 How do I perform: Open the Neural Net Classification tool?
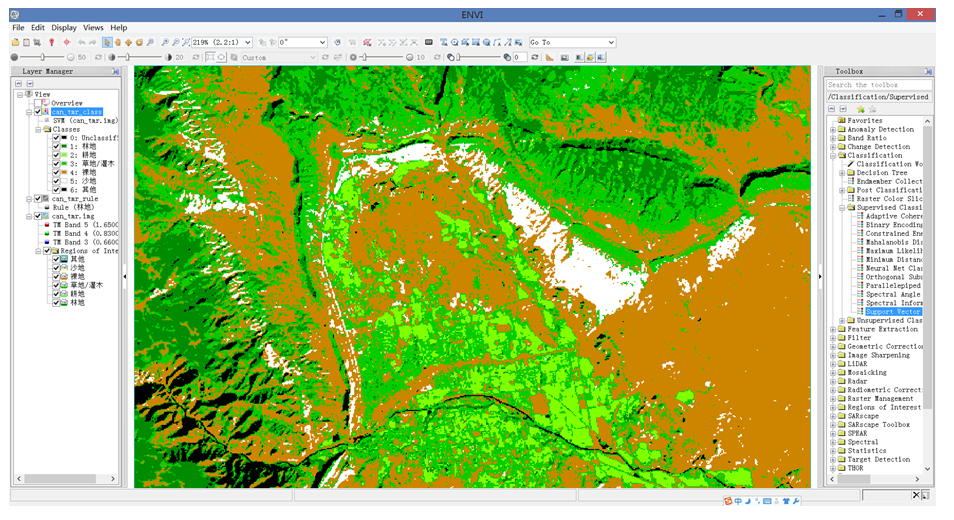coord(894,268)
